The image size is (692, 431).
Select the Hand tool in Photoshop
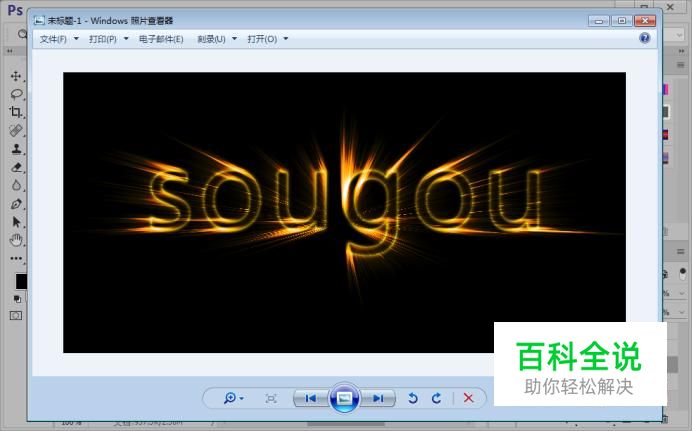pos(16,240)
